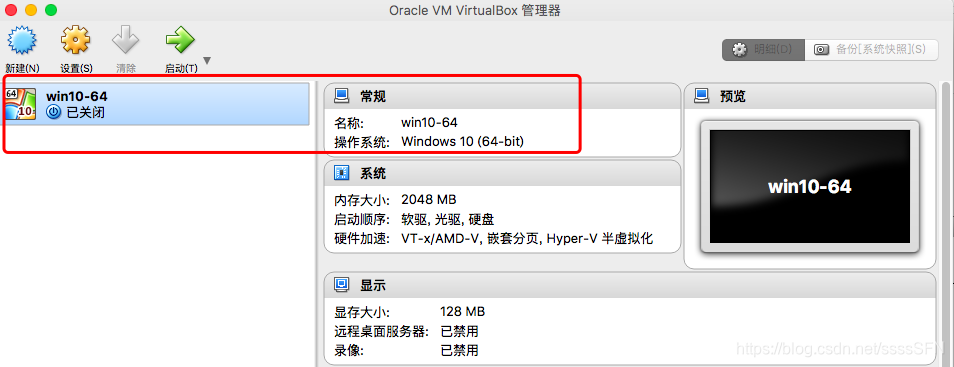Switch to Snapshots (备份[系统快照]) view

point(872,50)
